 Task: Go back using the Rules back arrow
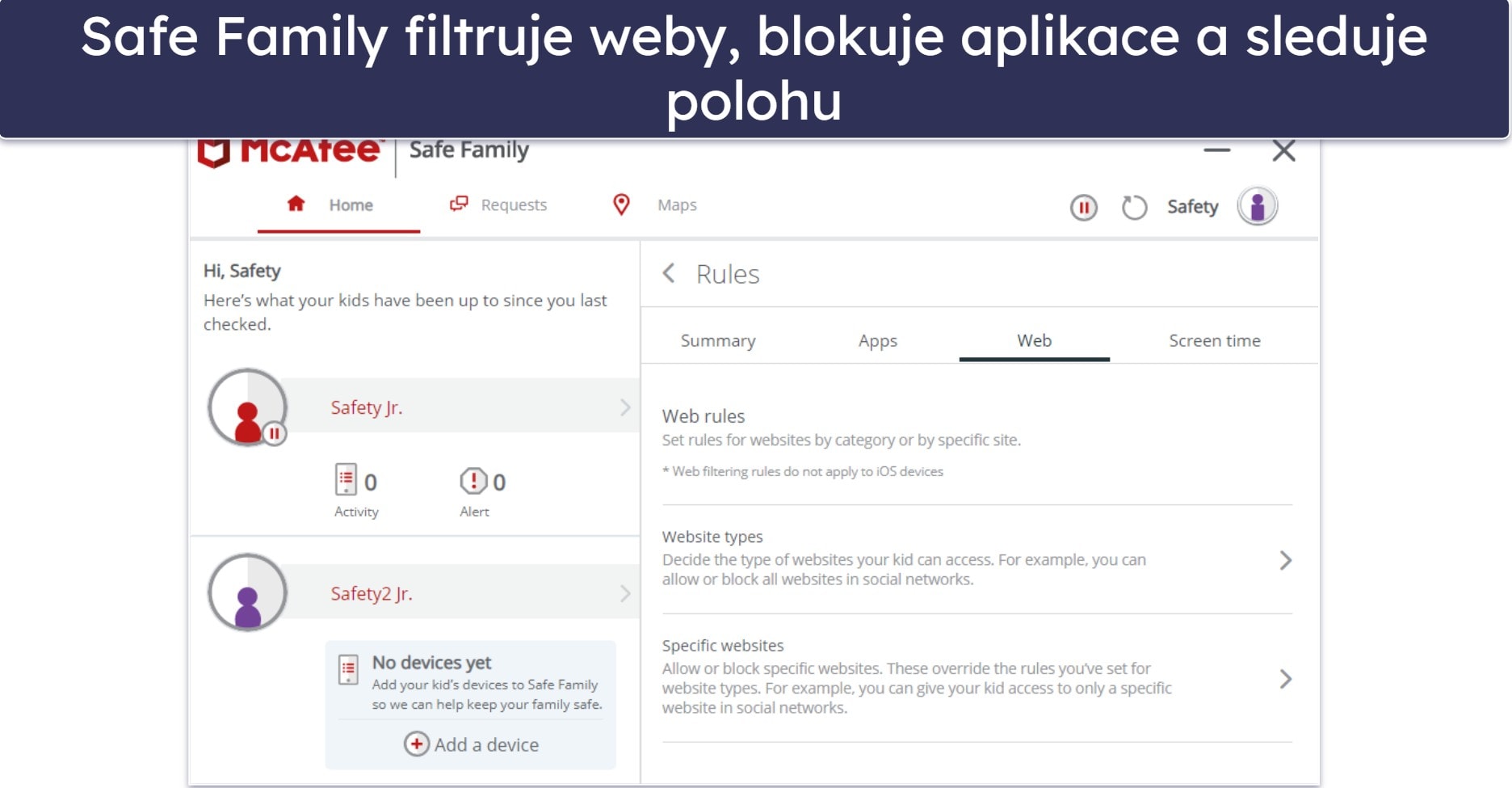(x=669, y=273)
